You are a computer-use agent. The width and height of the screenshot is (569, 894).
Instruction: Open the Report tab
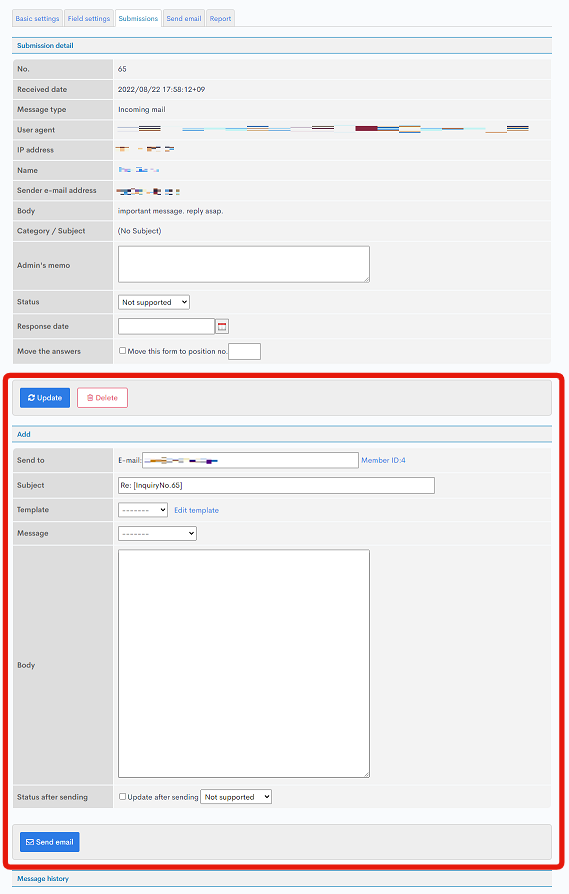[220, 18]
